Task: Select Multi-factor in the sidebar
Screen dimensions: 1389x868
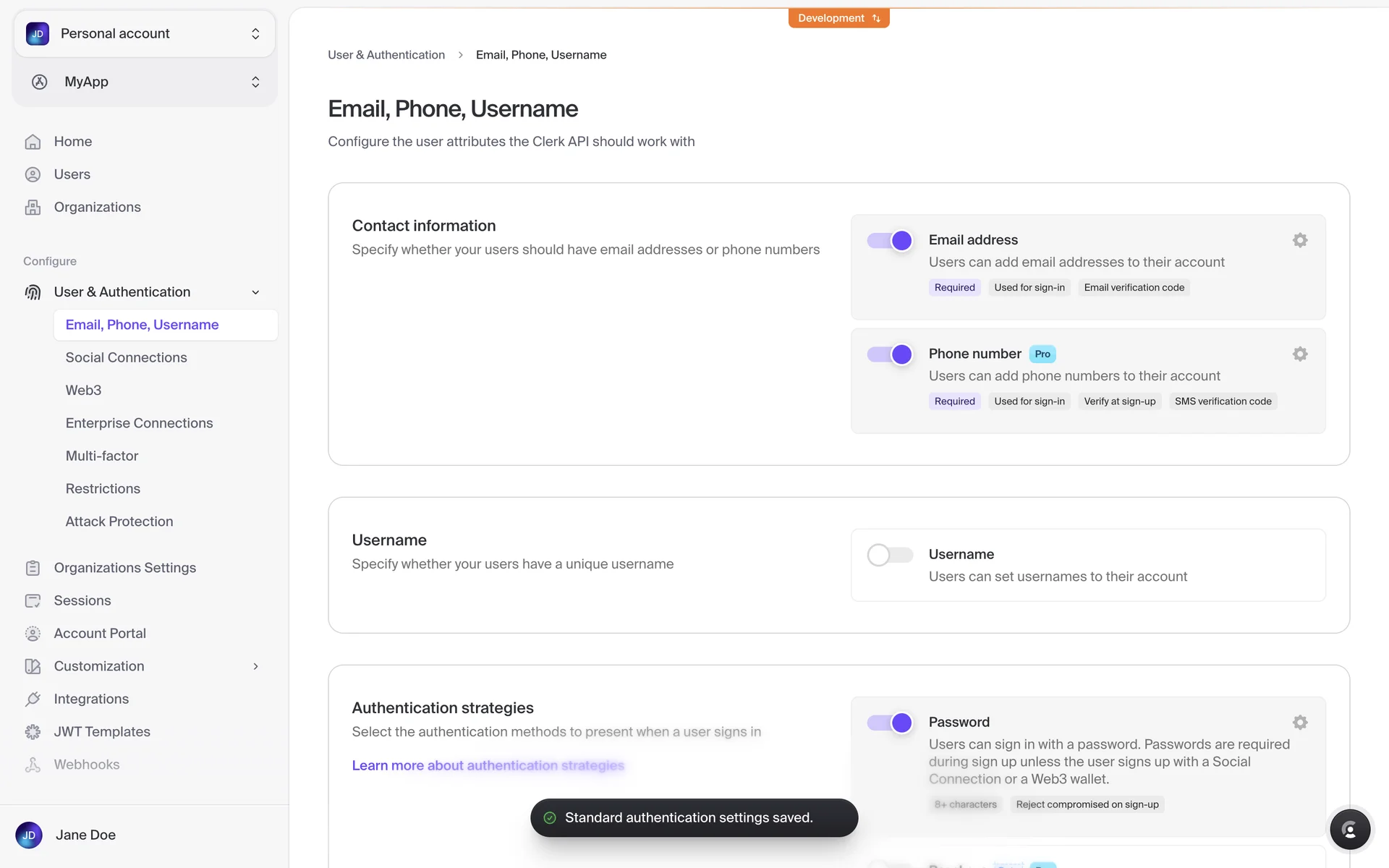Action: pyautogui.click(x=102, y=456)
